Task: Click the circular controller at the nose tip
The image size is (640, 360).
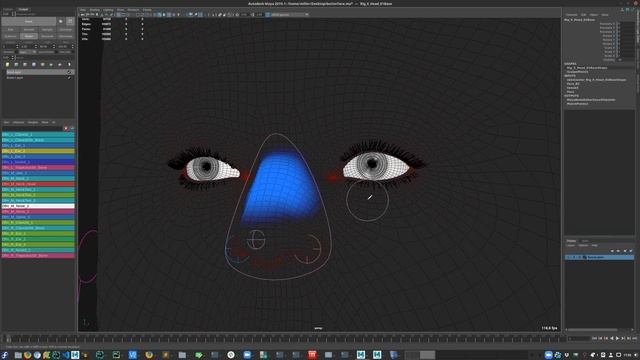Action: 256,240
